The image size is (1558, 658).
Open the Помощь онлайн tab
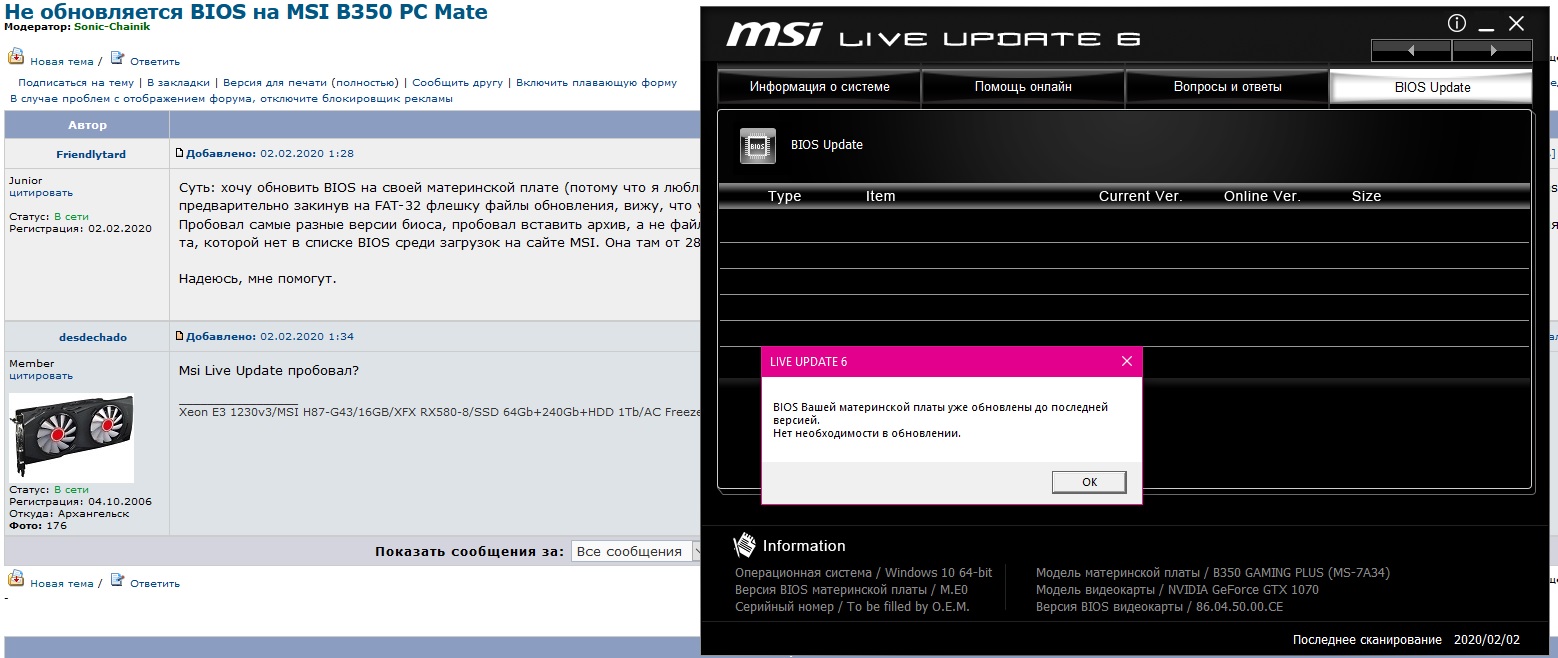point(1023,87)
